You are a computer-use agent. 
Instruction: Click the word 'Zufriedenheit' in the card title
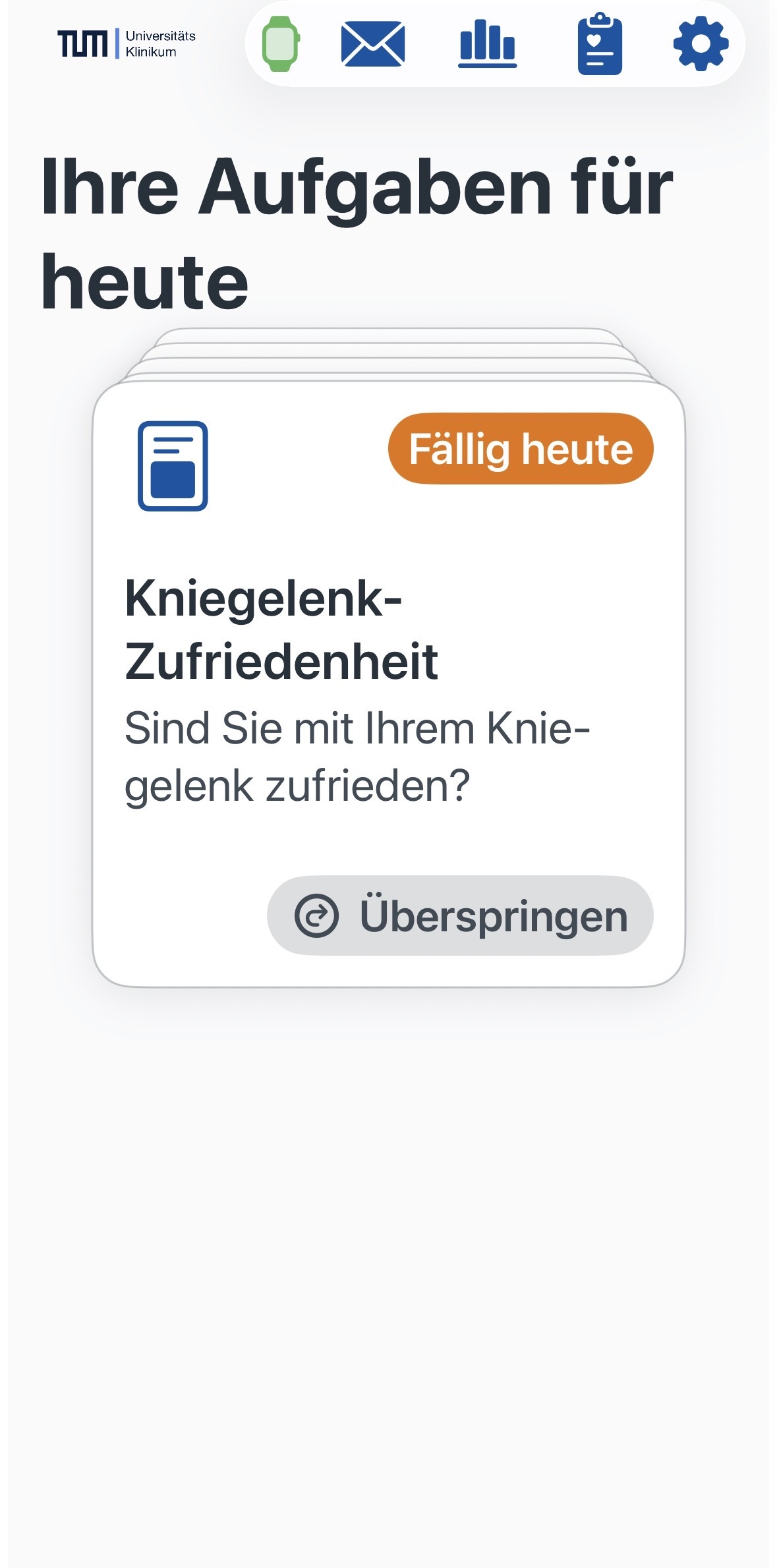[x=281, y=661]
